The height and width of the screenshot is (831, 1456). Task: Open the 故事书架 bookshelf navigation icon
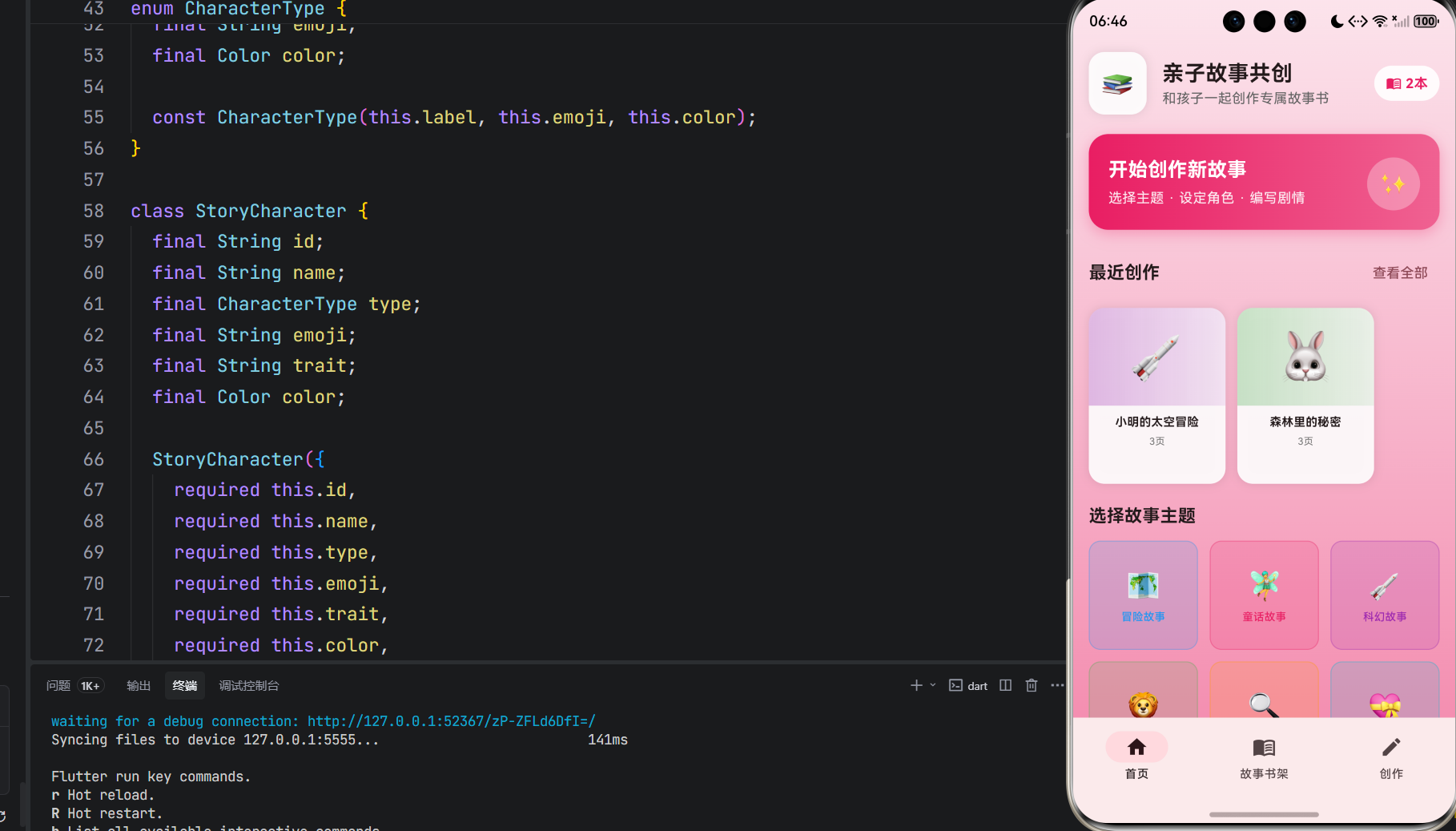click(x=1264, y=748)
